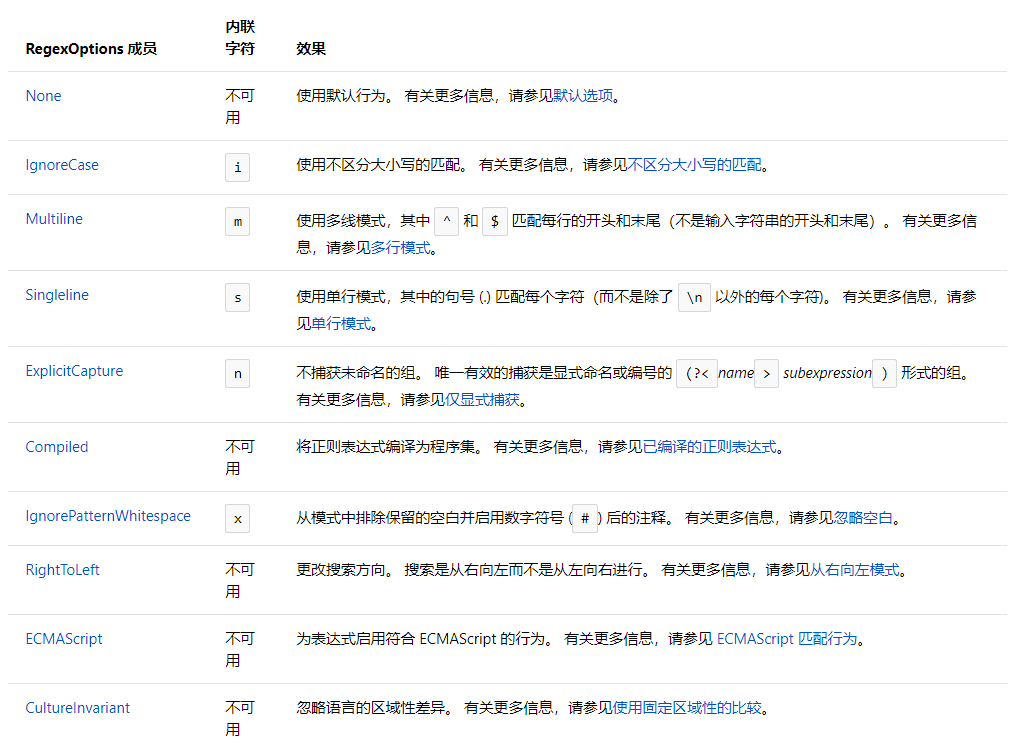1029x750 pixels.
Task: Click the \n code in the Singleline row
Action: coord(694,297)
